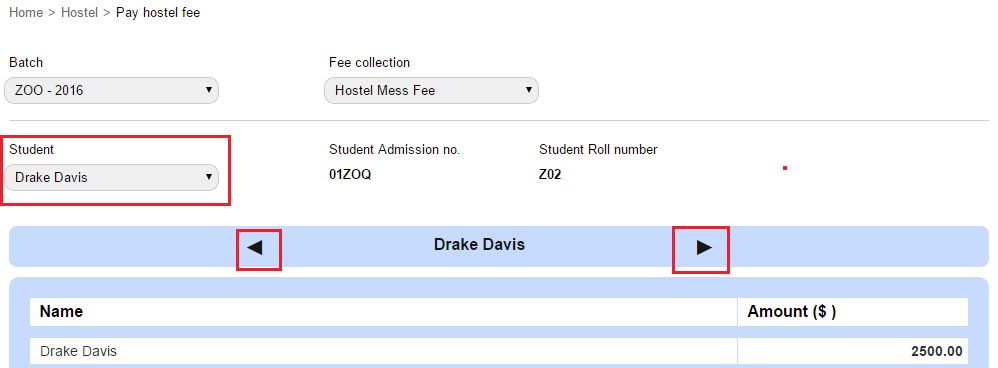This screenshot has height=368, width=998.
Task: Select the Drake Davis heading in the blue bar
Action: pos(479,244)
